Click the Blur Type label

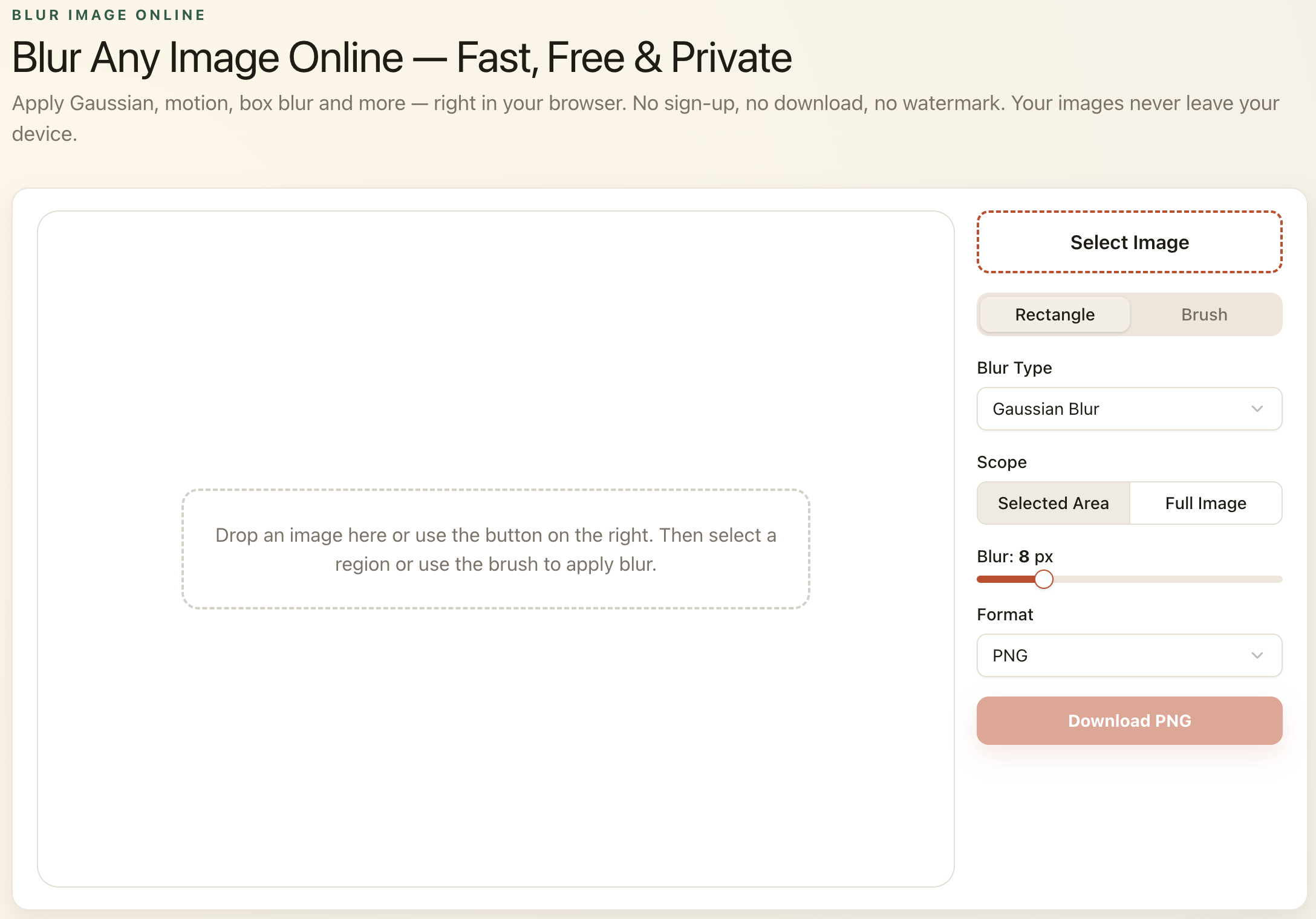[x=1014, y=368]
